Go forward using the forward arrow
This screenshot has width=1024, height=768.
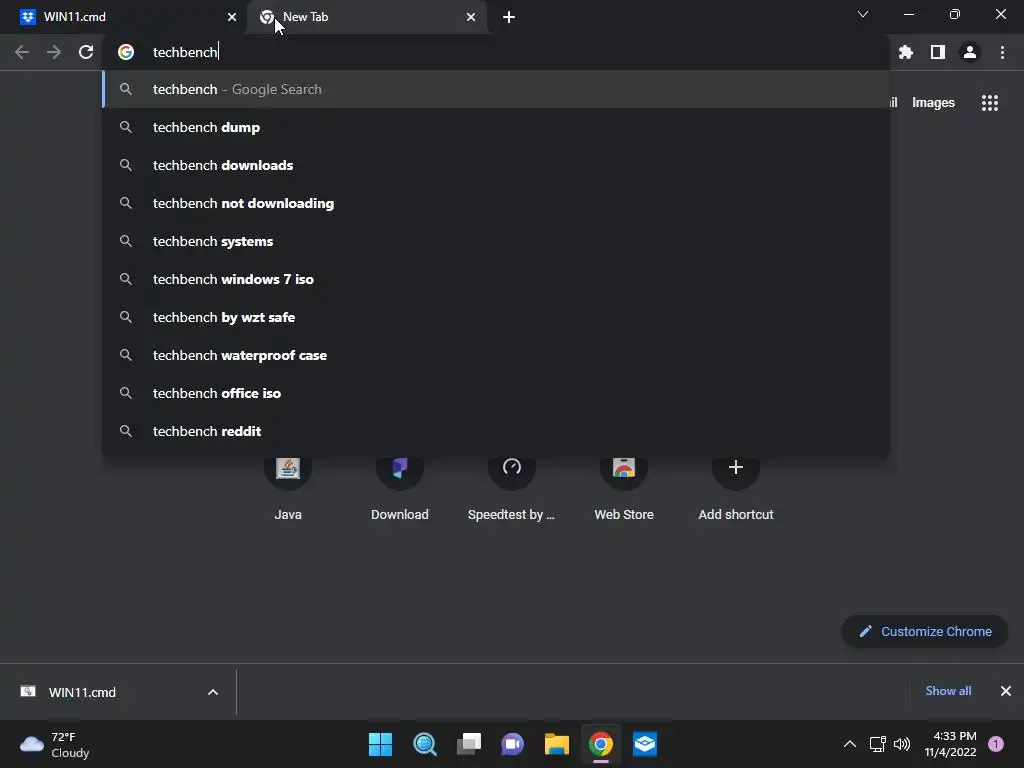point(54,52)
